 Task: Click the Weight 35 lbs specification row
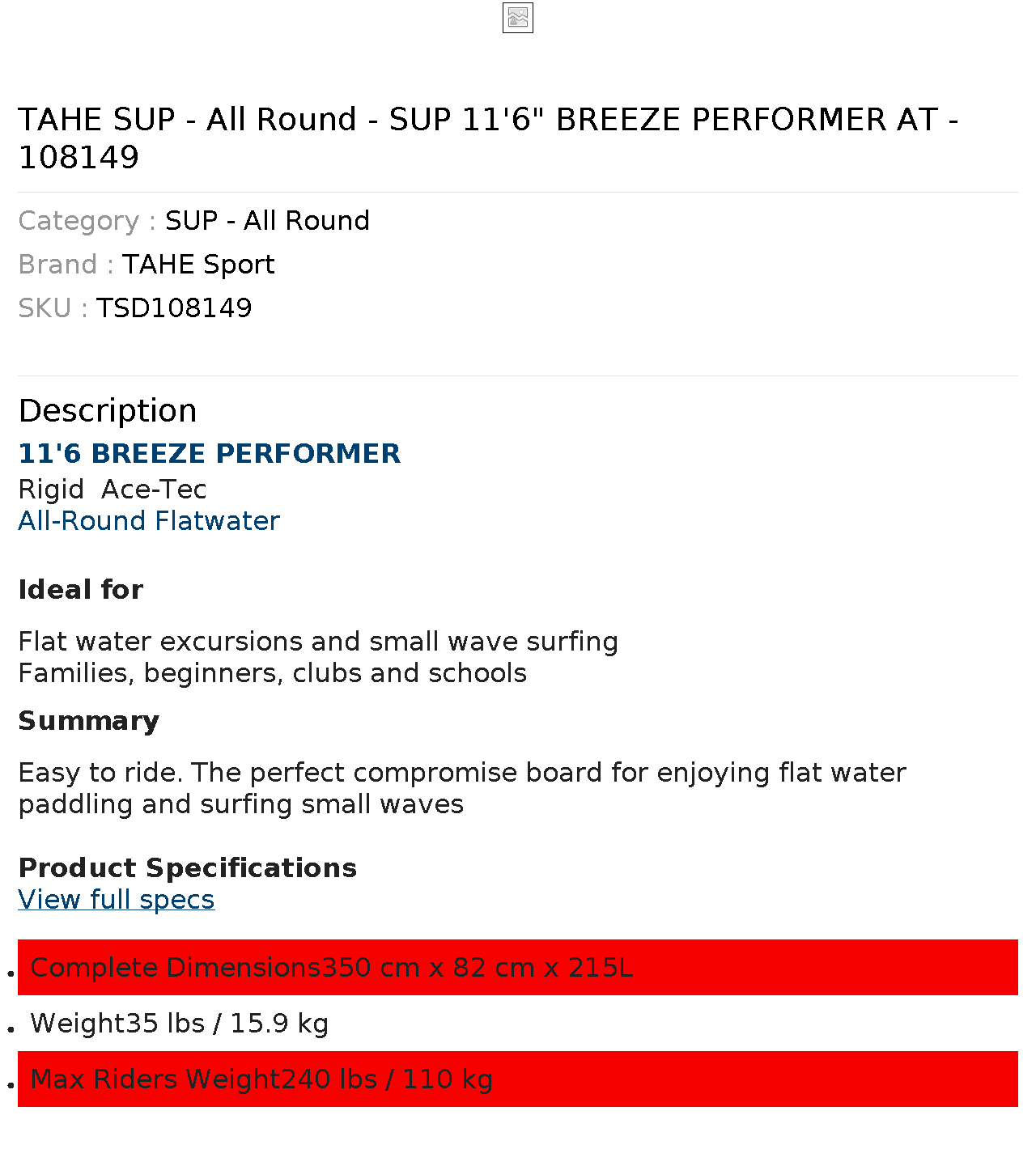coord(518,1024)
